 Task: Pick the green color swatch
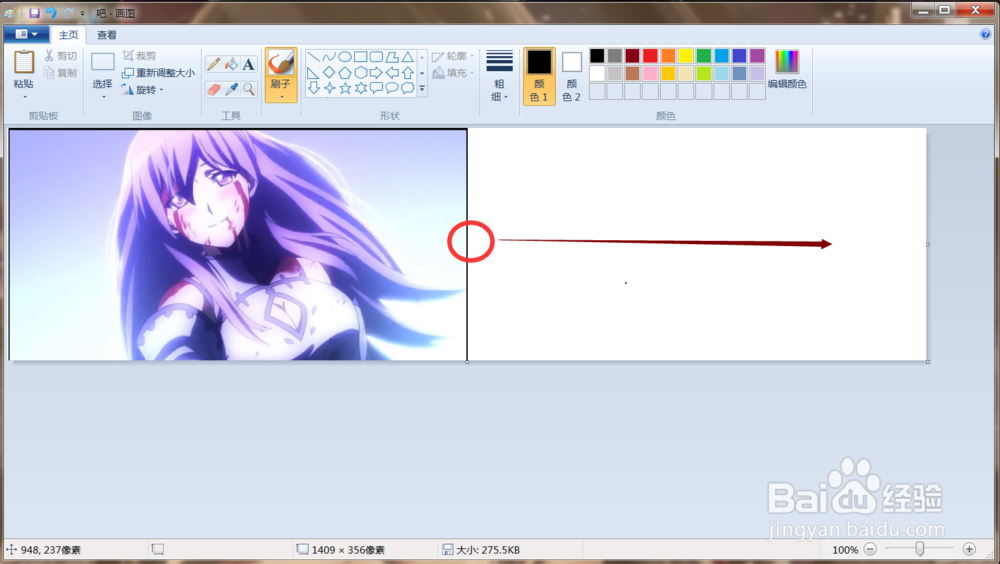(x=704, y=56)
